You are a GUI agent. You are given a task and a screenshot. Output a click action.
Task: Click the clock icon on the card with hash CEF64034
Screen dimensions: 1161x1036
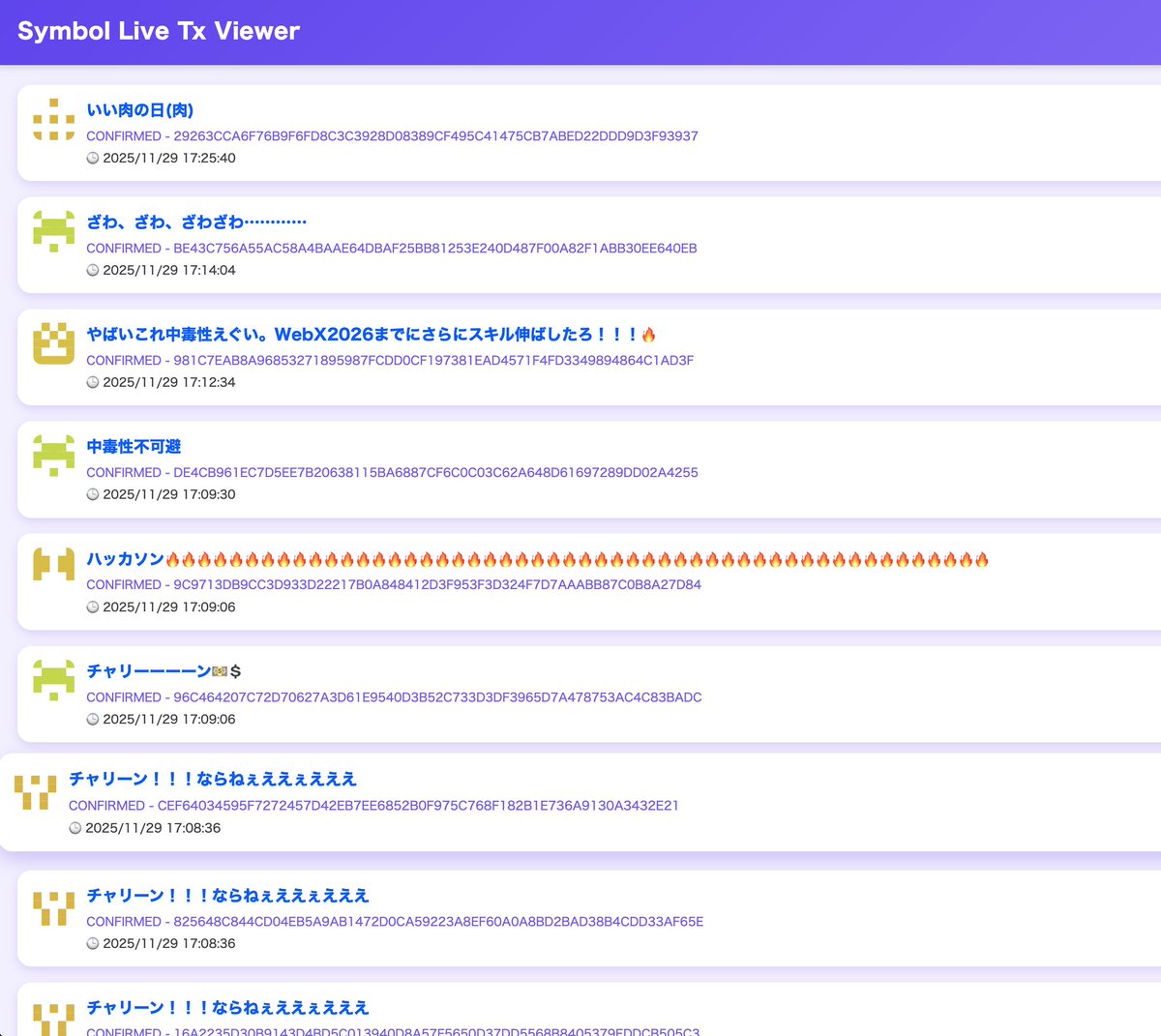click(x=75, y=828)
